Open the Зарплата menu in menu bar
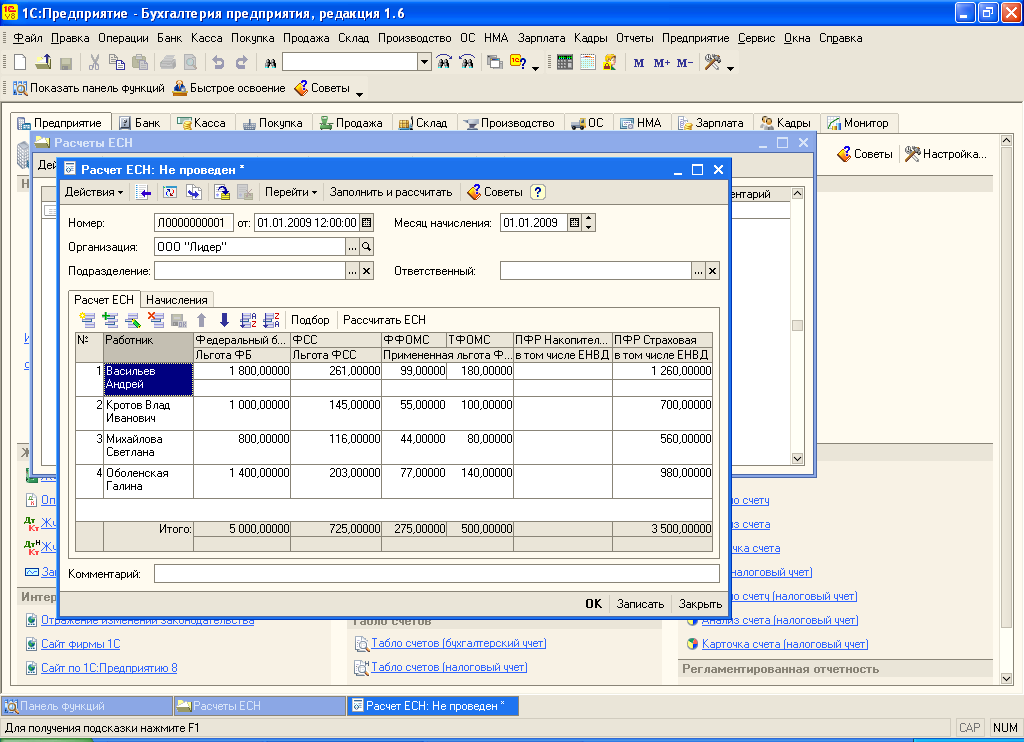1024x742 pixels. tap(541, 38)
